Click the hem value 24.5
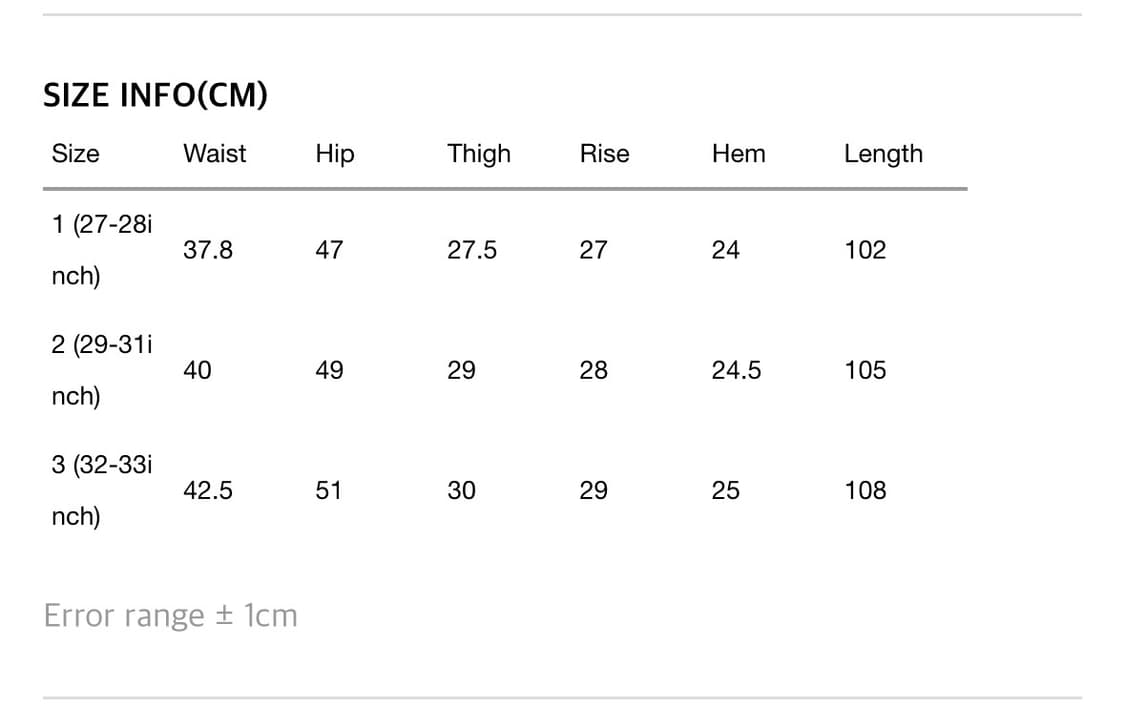 [x=736, y=370]
